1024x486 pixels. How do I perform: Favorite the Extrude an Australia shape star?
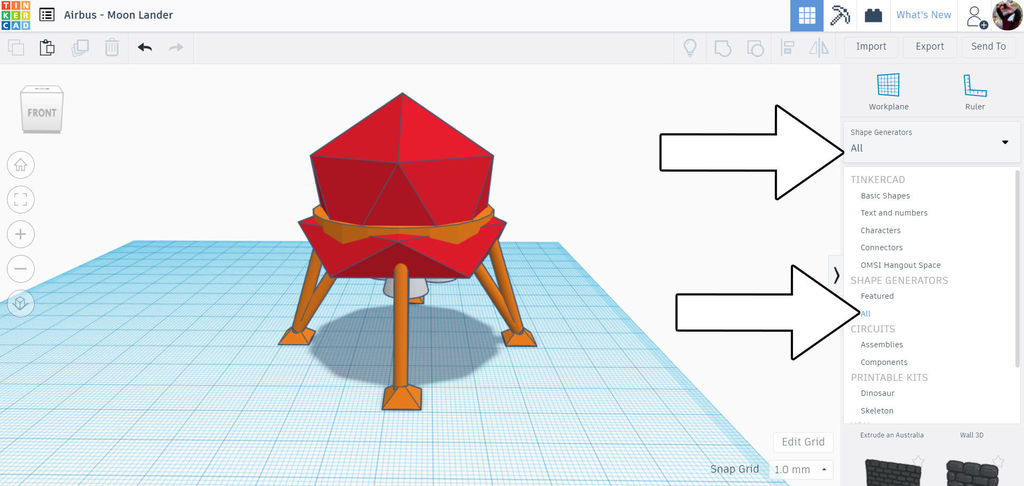pyautogui.click(x=918, y=462)
